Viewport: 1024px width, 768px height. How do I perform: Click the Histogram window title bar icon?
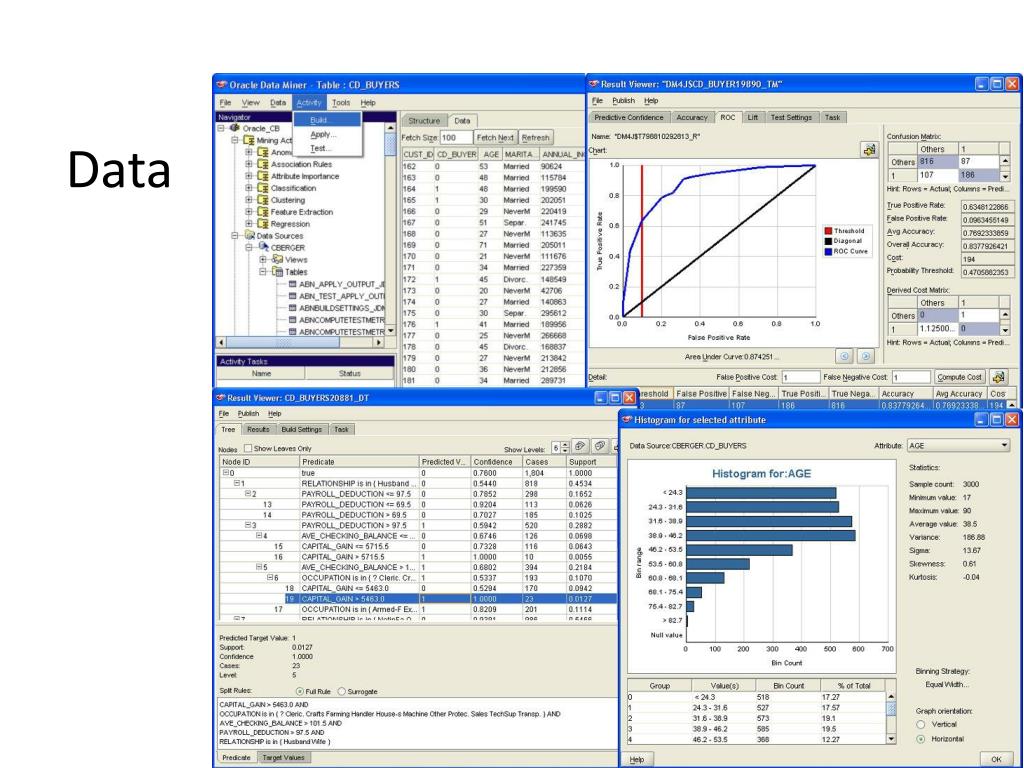point(626,419)
